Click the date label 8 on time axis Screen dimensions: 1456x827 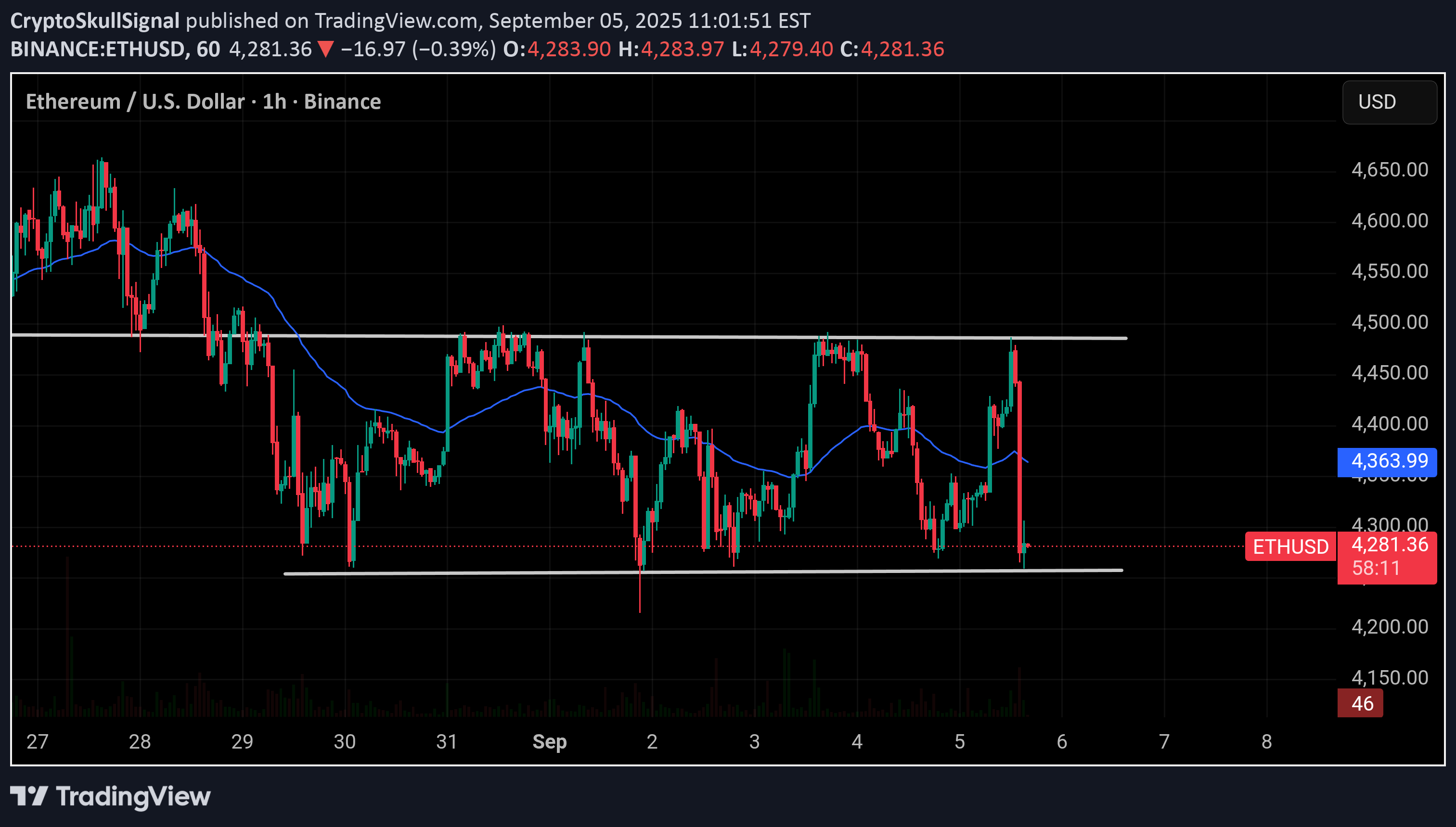pyautogui.click(x=1267, y=742)
